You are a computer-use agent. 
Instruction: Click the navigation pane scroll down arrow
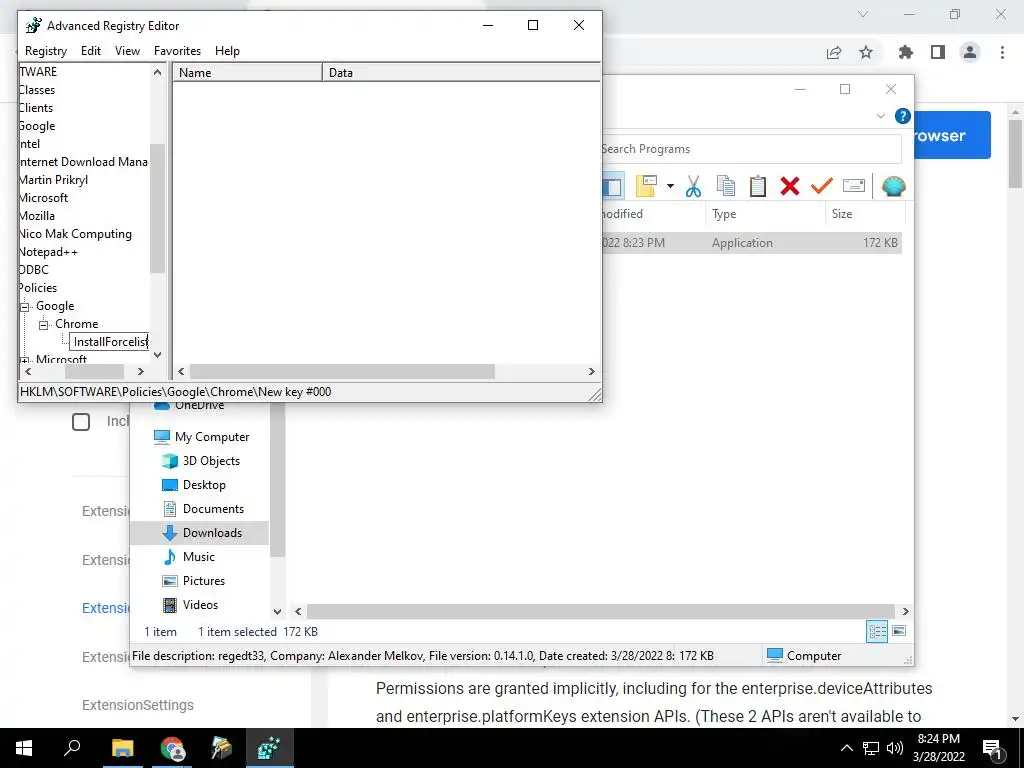(278, 612)
